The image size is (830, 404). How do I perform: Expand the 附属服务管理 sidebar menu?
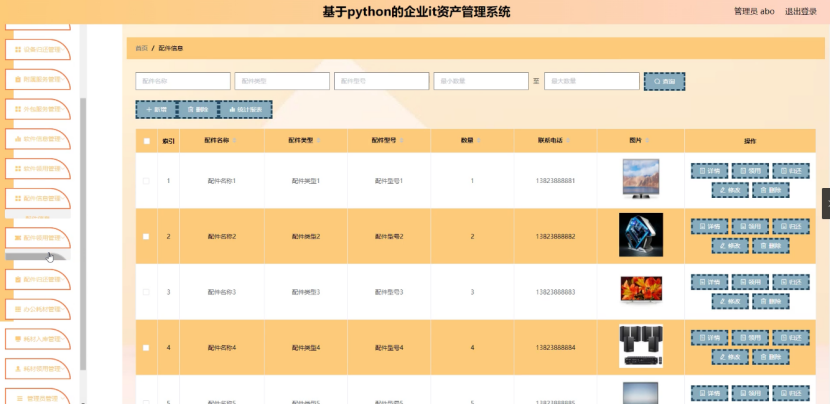(38, 79)
